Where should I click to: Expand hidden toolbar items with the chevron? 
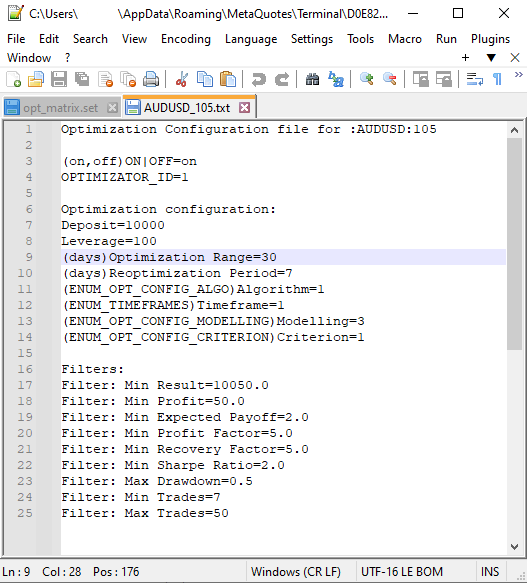click(x=518, y=75)
